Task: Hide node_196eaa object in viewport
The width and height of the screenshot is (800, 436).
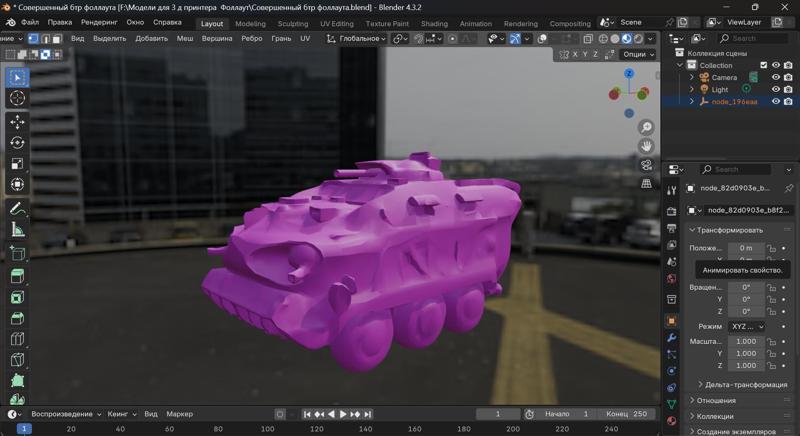Action: pyautogui.click(x=776, y=101)
